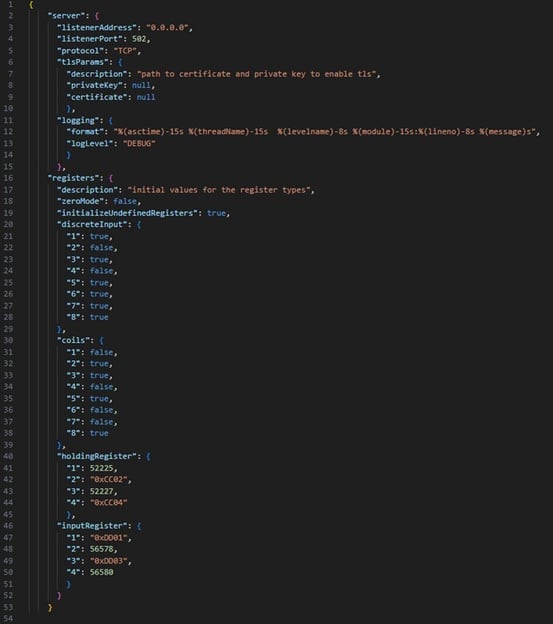Screen dimensions: 553x624
Task: Click the false value on line 31
Action: tap(101, 352)
